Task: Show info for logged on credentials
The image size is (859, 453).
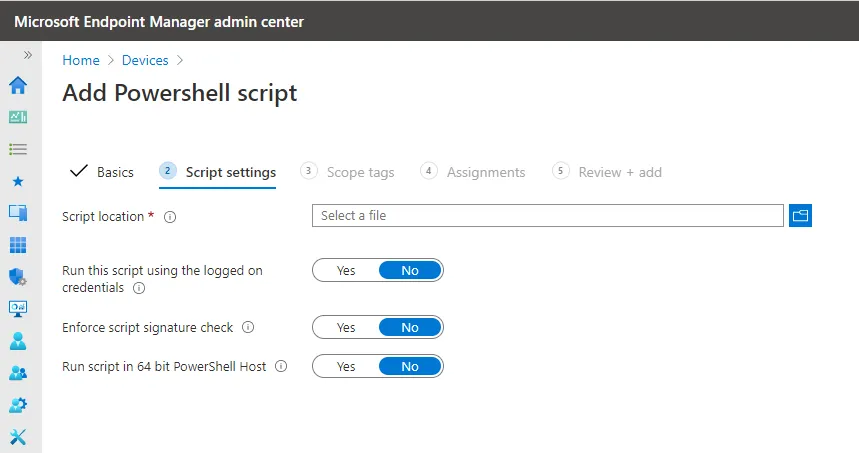Action: [139, 288]
